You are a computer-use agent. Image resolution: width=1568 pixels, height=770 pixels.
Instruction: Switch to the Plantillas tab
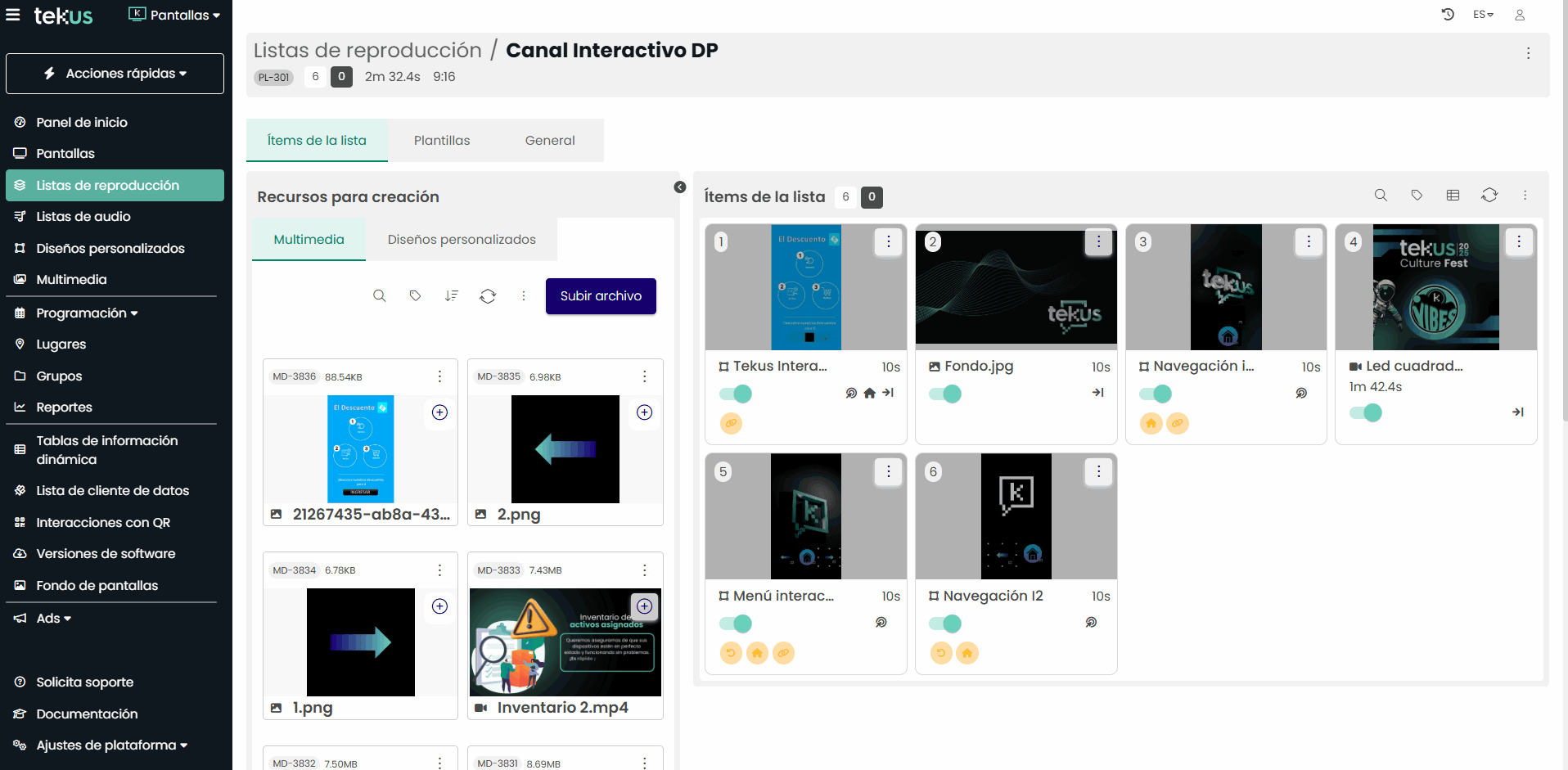(442, 141)
